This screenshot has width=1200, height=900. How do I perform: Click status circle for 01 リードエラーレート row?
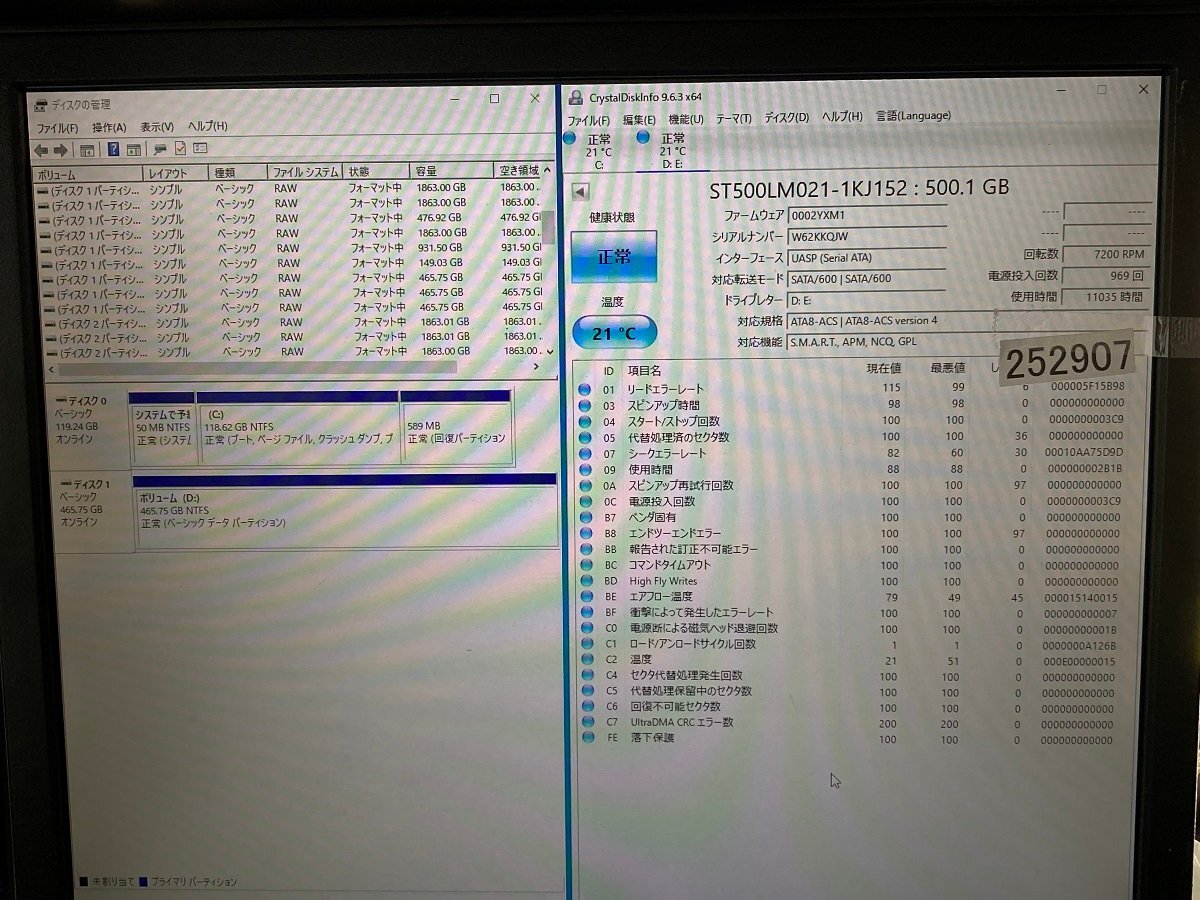(x=585, y=388)
